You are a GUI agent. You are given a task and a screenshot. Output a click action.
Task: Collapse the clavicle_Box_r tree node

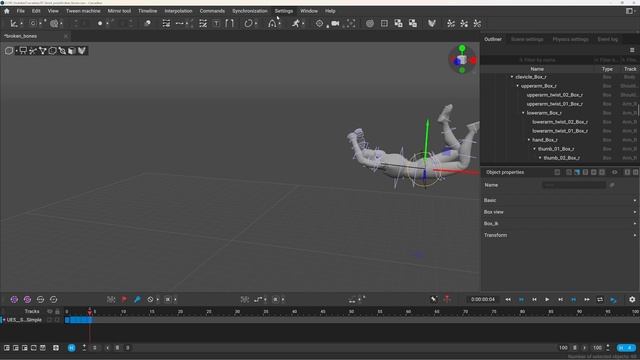(x=512, y=77)
